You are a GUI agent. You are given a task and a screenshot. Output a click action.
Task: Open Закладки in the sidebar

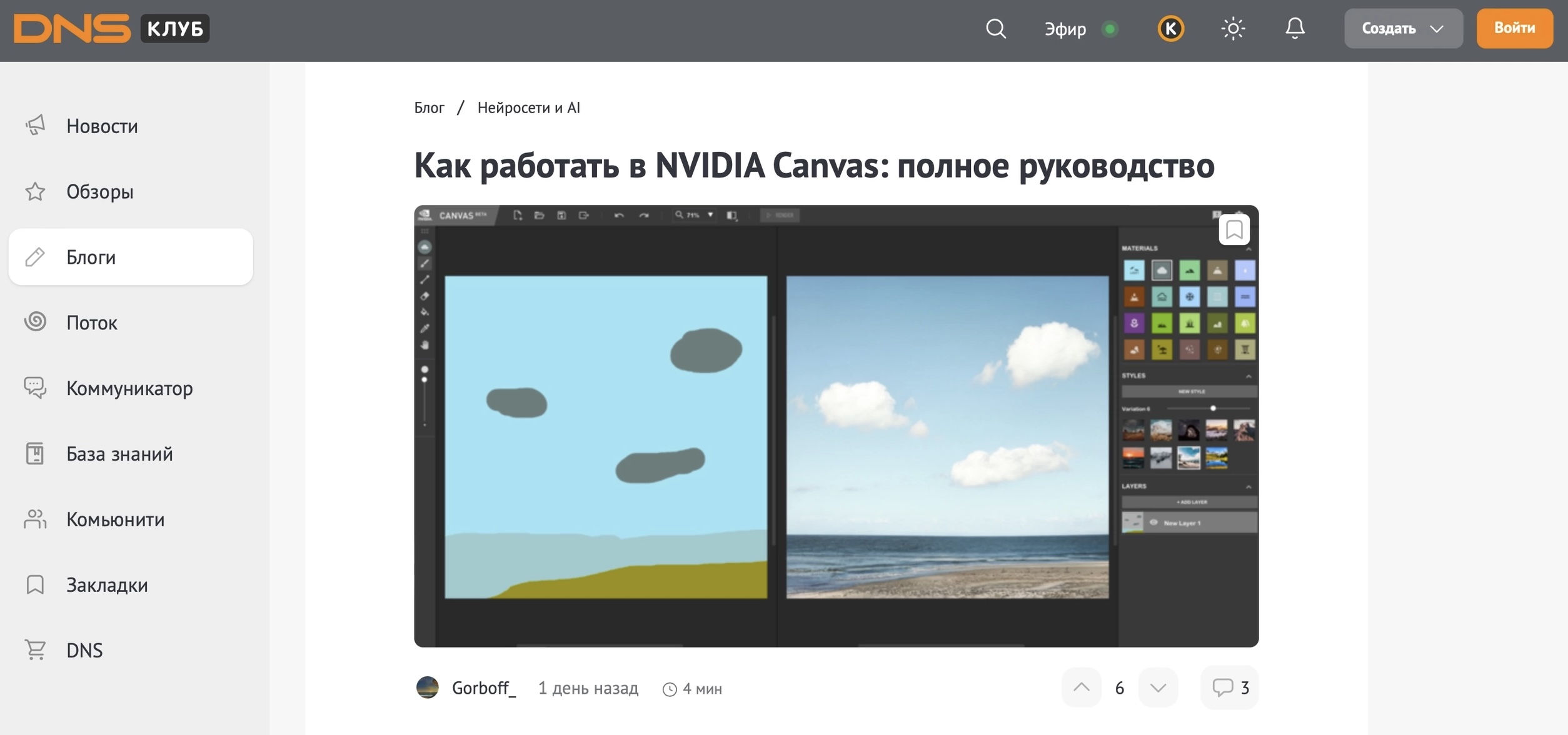(x=131, y=585)
